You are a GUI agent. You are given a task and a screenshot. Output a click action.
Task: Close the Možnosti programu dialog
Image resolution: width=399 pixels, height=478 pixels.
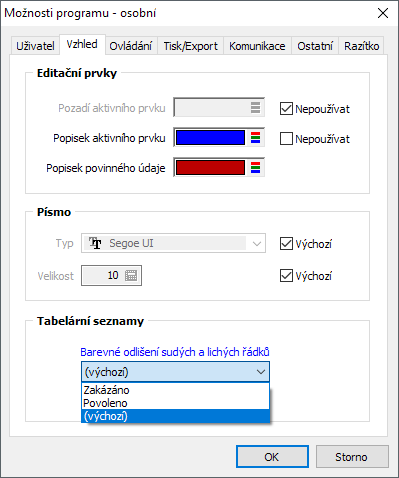(x=383, y=13)
